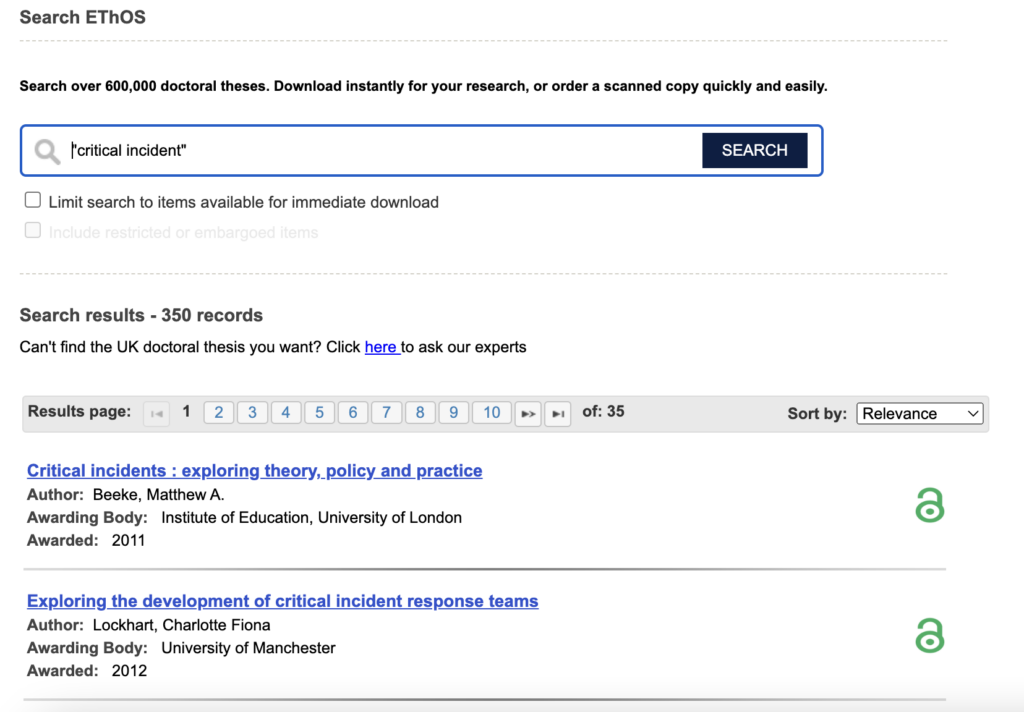
Task: Open the Sort by Relevance dropdown
Action: pyautogui.click(x=919, y=413)
